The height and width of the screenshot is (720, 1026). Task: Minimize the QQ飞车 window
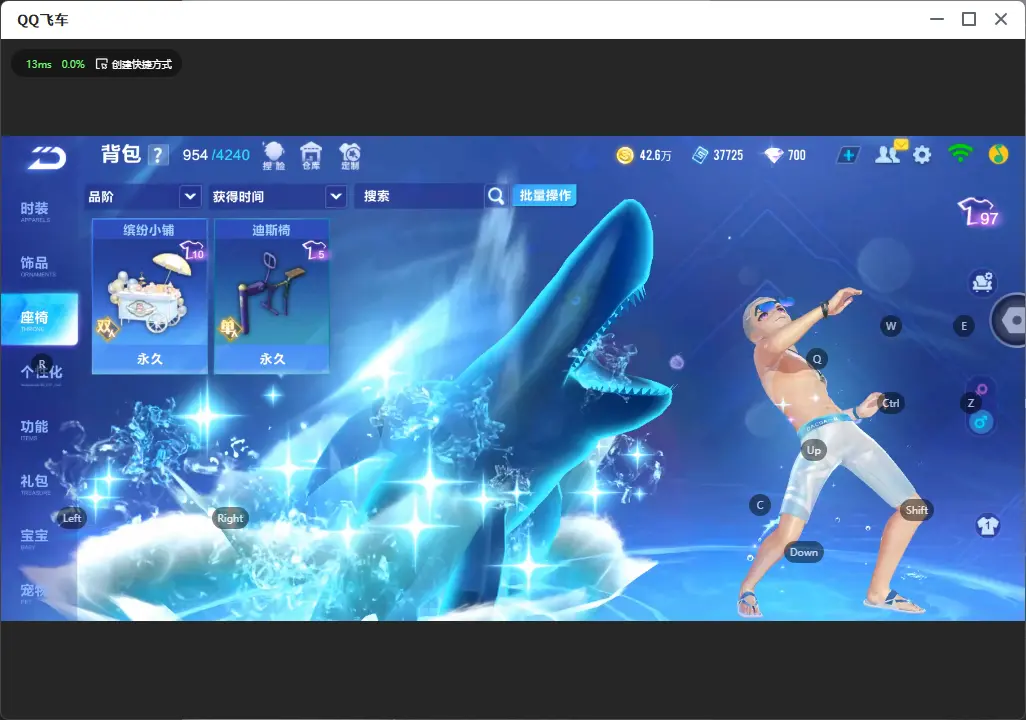pos(937,20)
